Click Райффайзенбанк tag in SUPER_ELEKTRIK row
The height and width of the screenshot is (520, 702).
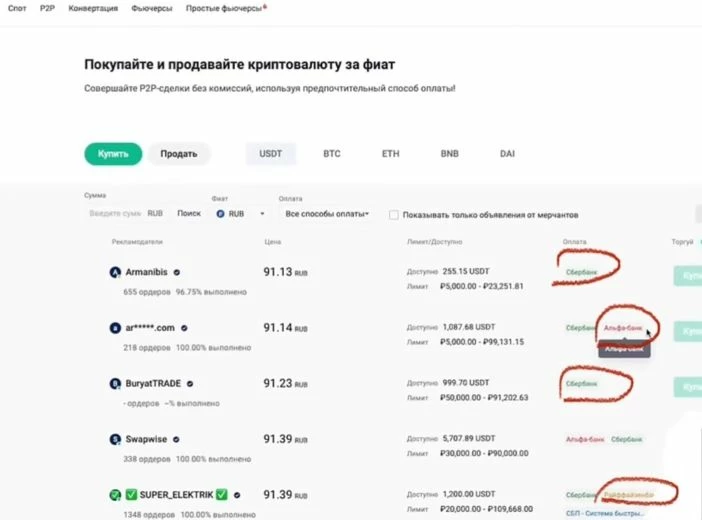pyautogui.click(x=629, y=495)
